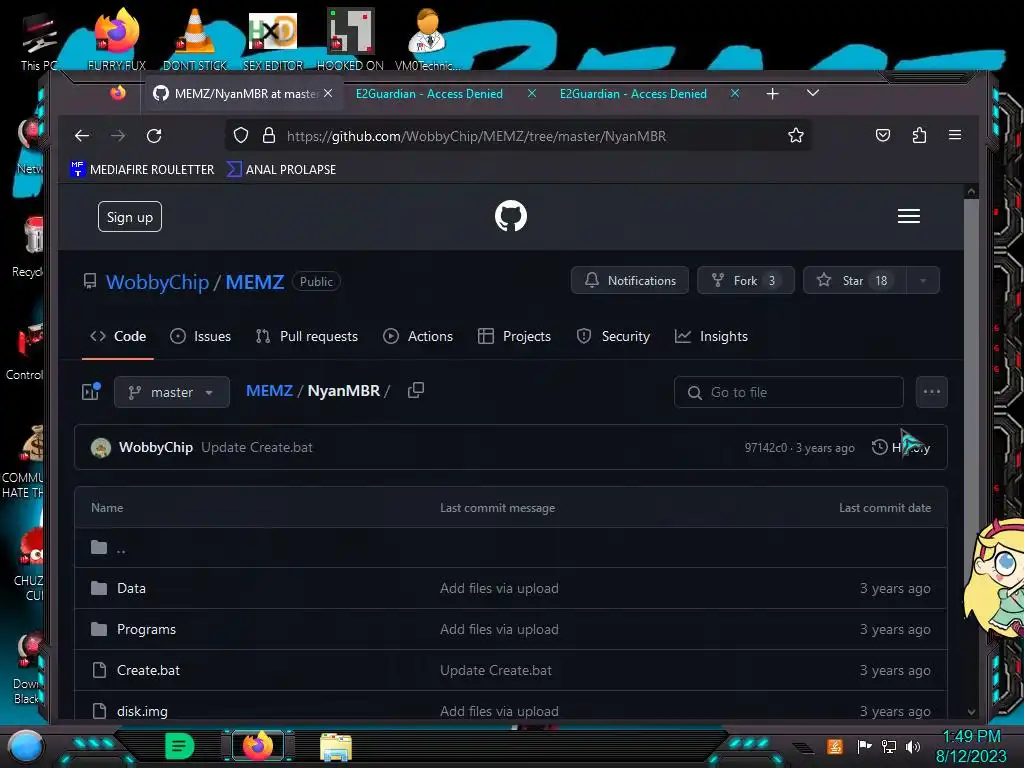Show site security padlock info
Viewport: 1024px width, 768px height.
coord(268,136)
